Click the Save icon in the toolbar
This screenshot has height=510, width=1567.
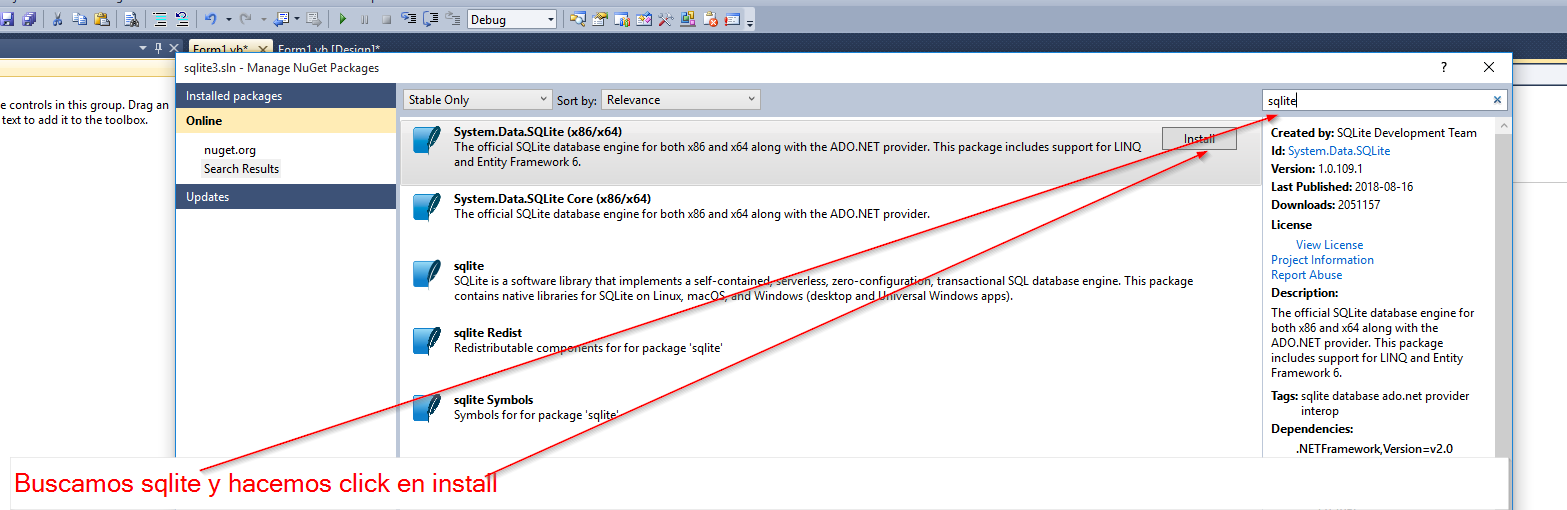pos(7,19)
